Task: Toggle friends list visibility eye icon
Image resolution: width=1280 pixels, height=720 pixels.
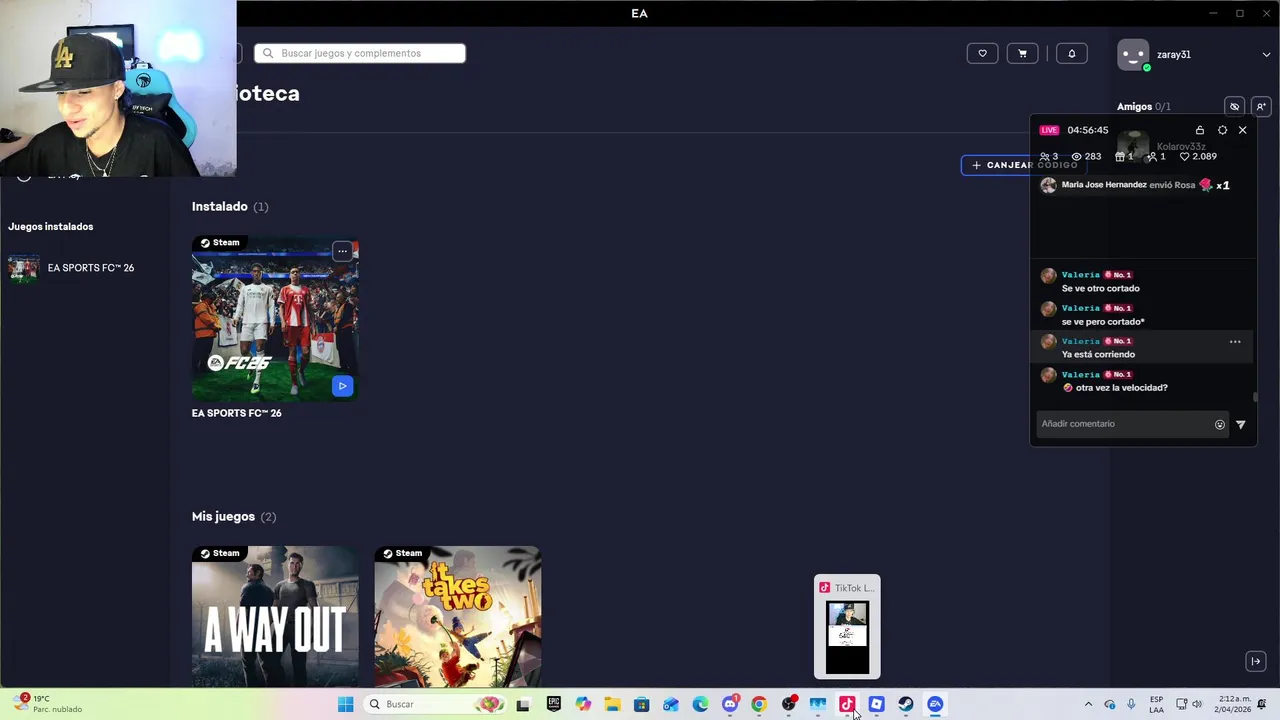Action: pos(1234,107)
